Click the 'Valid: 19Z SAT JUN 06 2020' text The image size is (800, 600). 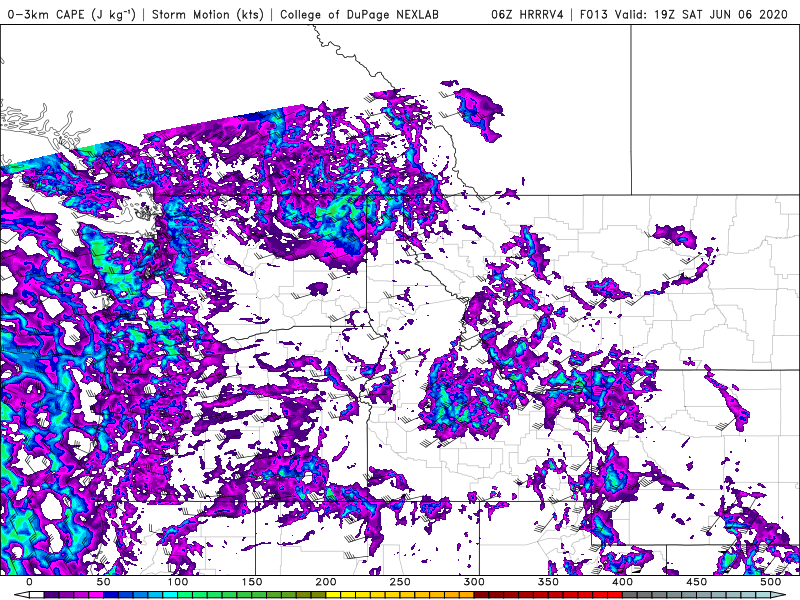pos(702,14)
